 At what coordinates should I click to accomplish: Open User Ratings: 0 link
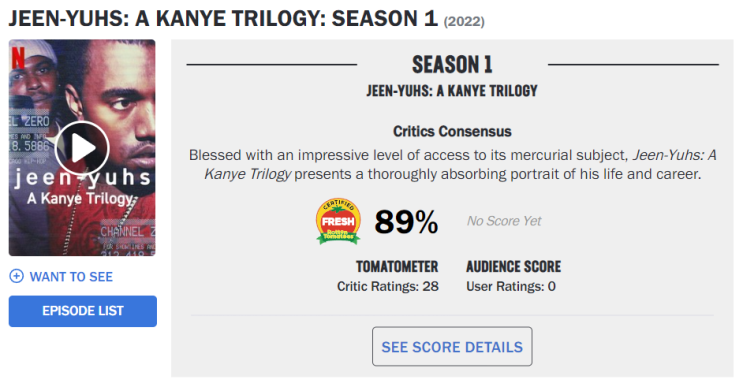click(x=511, y=287)
